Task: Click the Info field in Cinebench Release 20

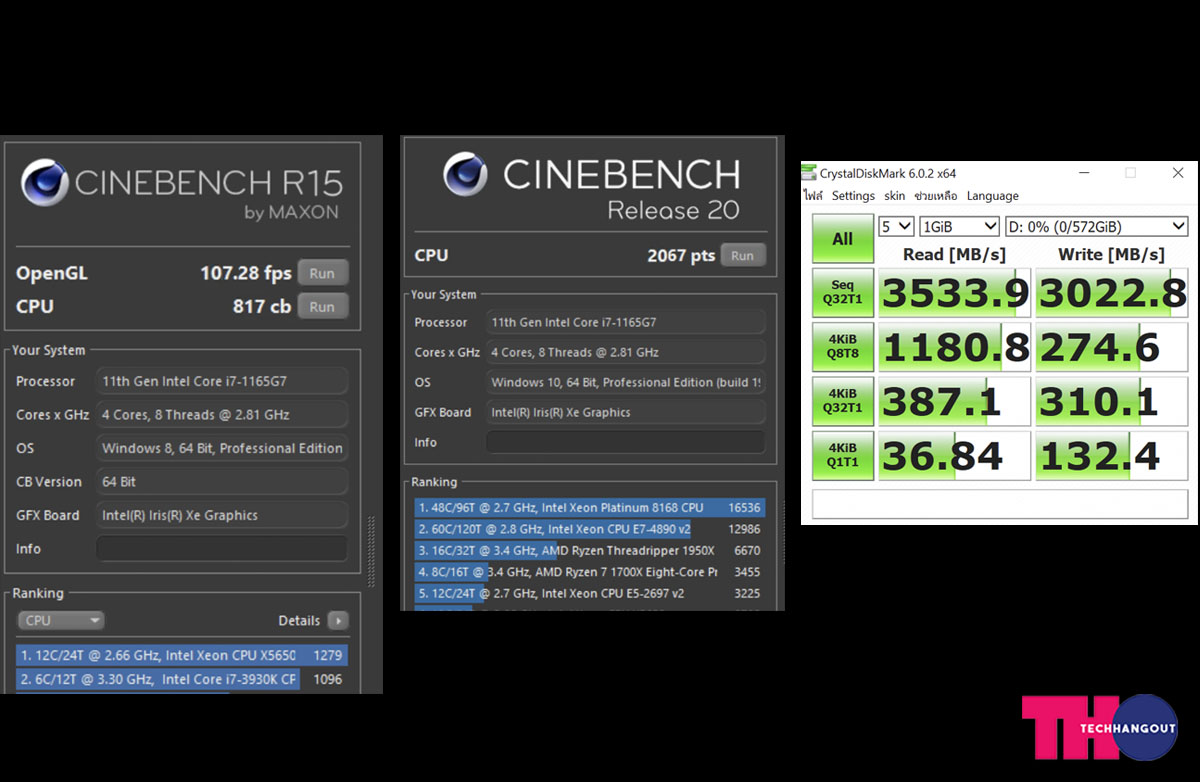Action: 625,442
